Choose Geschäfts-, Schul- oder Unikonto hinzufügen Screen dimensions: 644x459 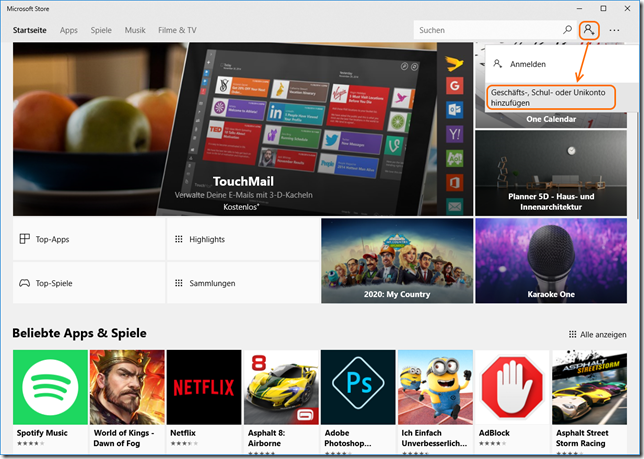coord(550,97)
